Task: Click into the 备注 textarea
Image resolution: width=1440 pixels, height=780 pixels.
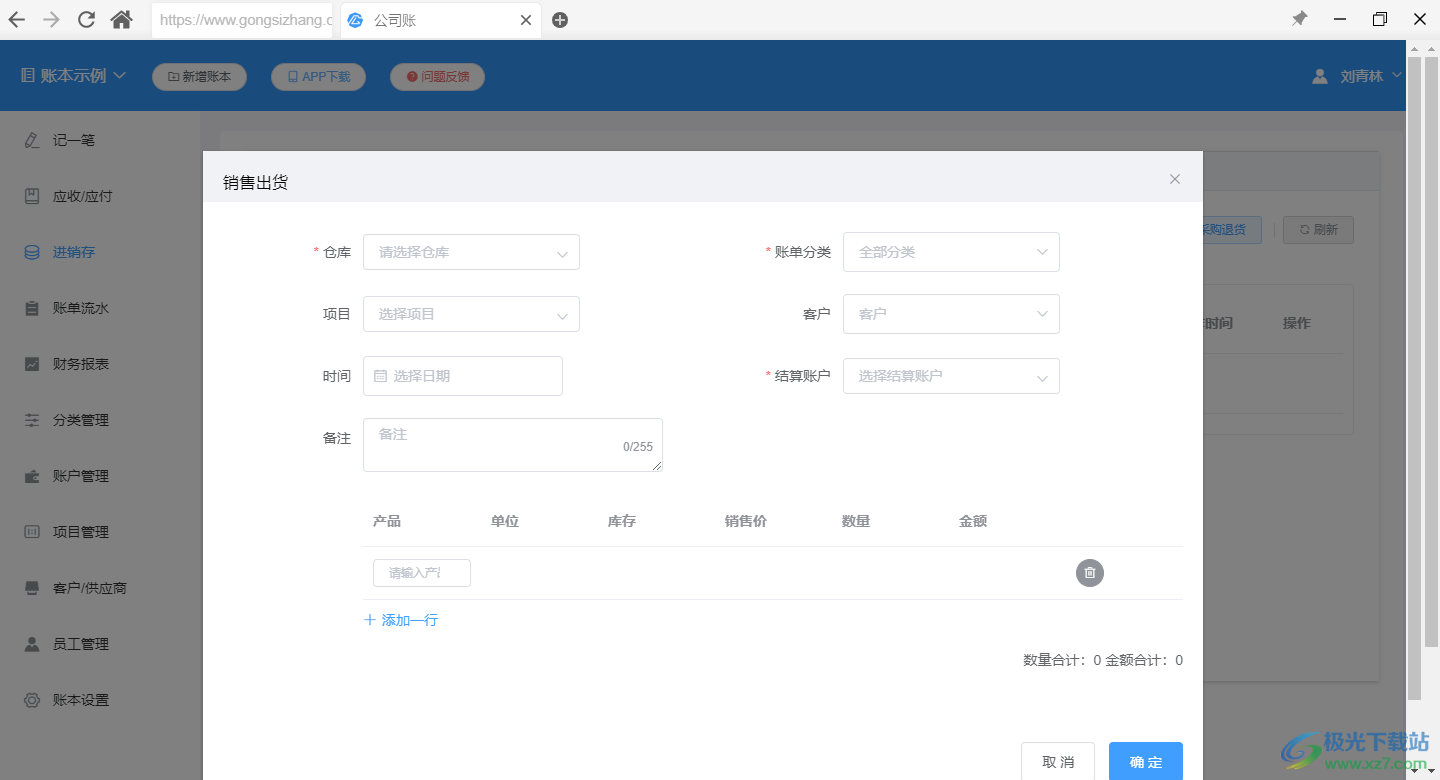Action: coord(513,445)
